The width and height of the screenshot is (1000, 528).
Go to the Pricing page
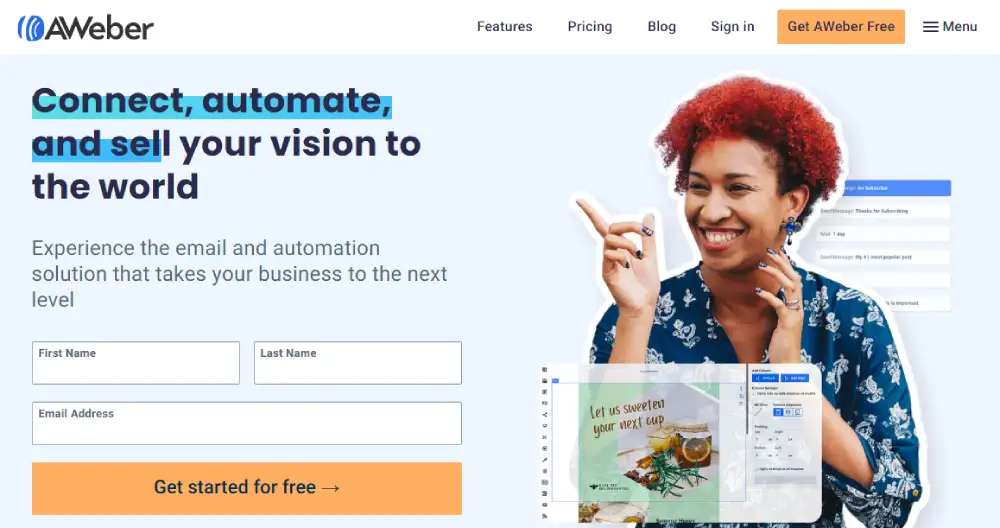pyautogui.click(x=590, y=27)
